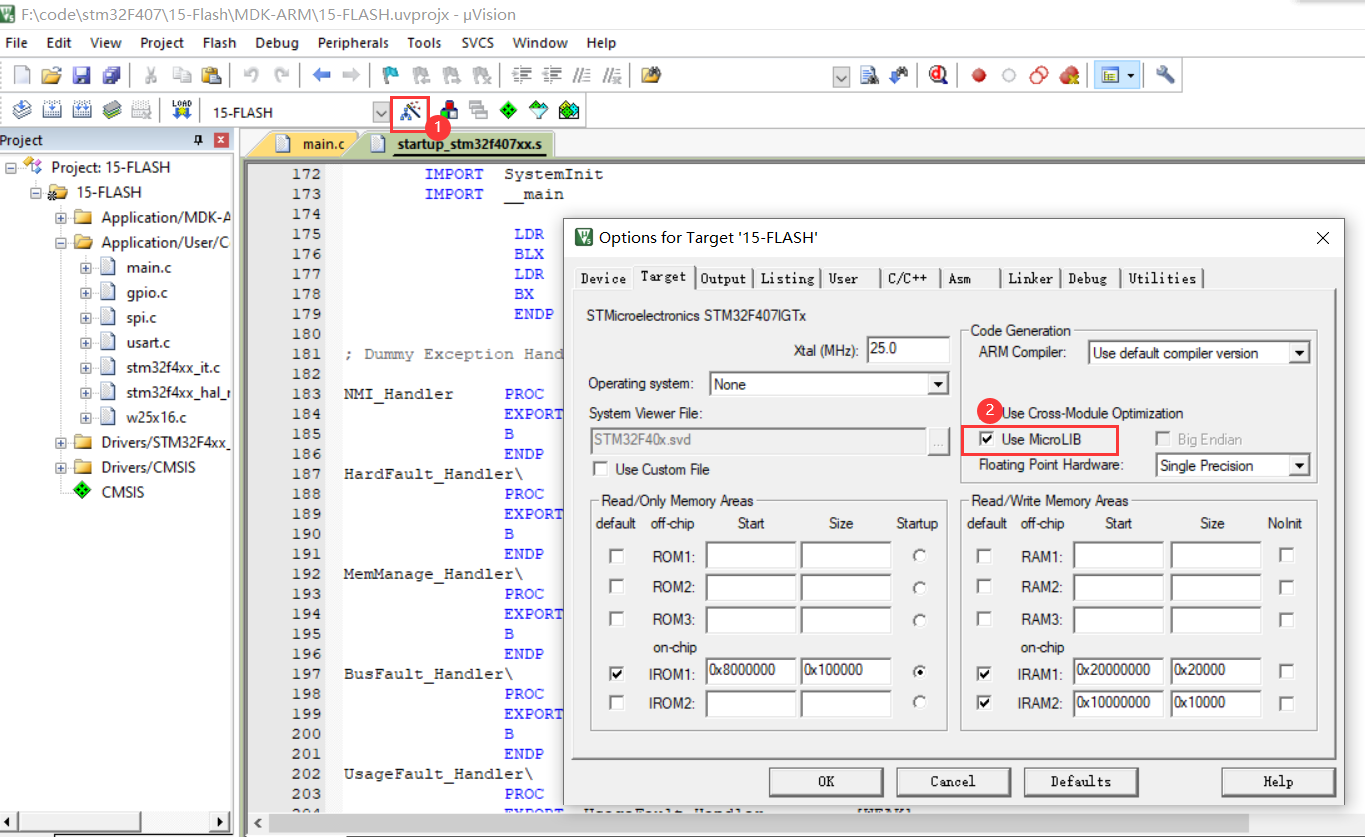1365x837 pixels.
Task: Enable Use Custom File checkbox
Action: (x=600, y=469)
